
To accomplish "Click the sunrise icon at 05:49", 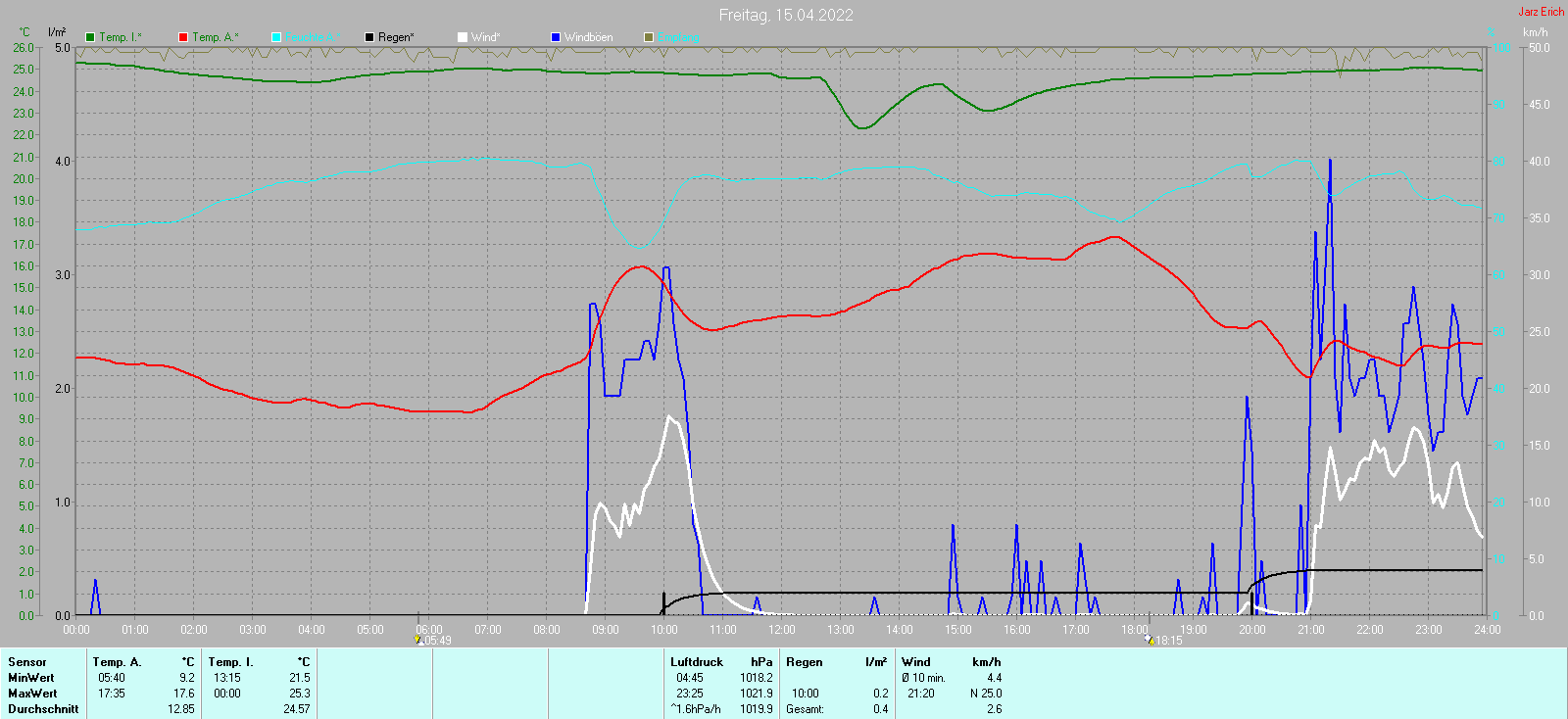I will point(418,641).
